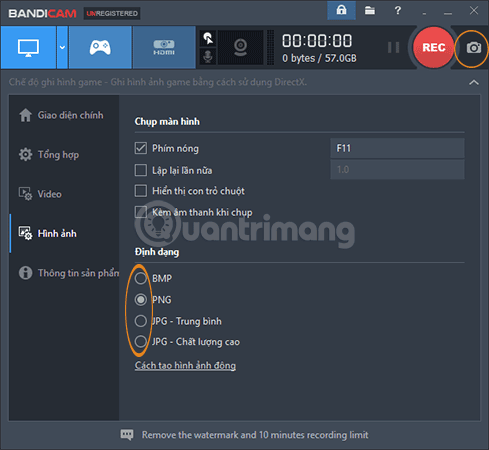489x450 pixels.
Task: Open help question mark icon
Action: pyautogui.click(x=398, y=11)
